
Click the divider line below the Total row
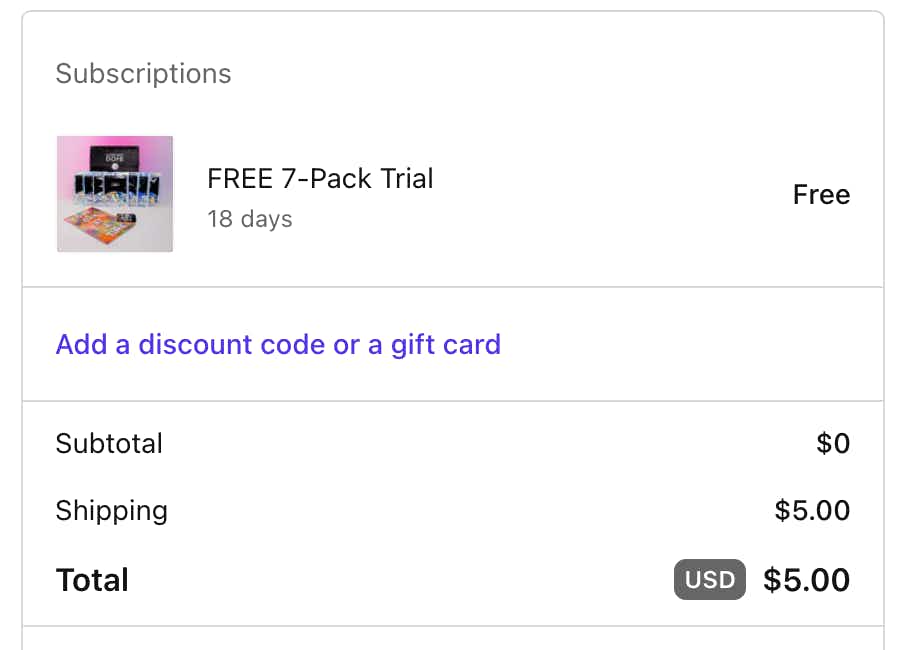coord(453,626)
